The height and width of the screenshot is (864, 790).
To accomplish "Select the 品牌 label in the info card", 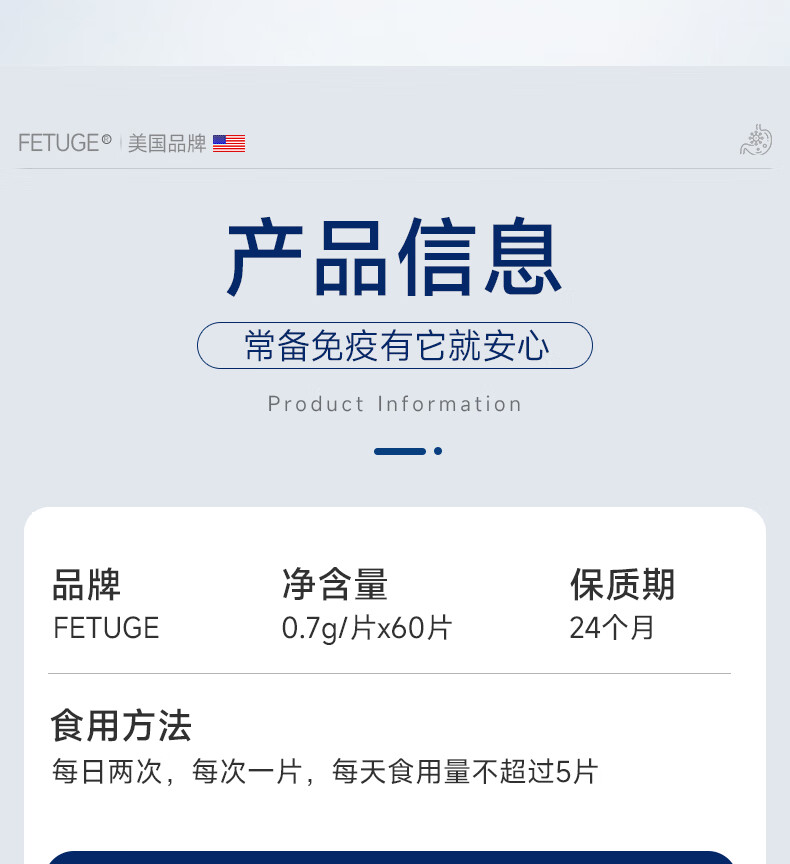I will [x=86, y=584].
